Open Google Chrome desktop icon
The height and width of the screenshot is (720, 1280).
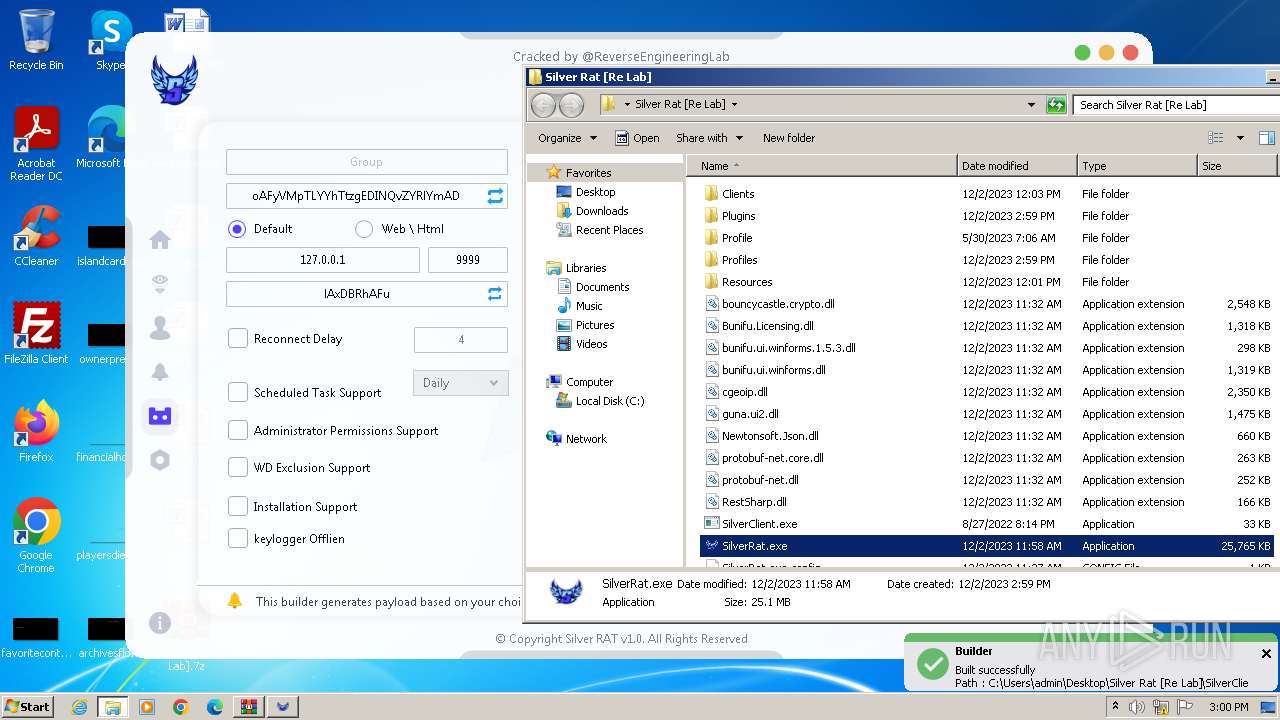pyautogui.click(x=36, y=536)
